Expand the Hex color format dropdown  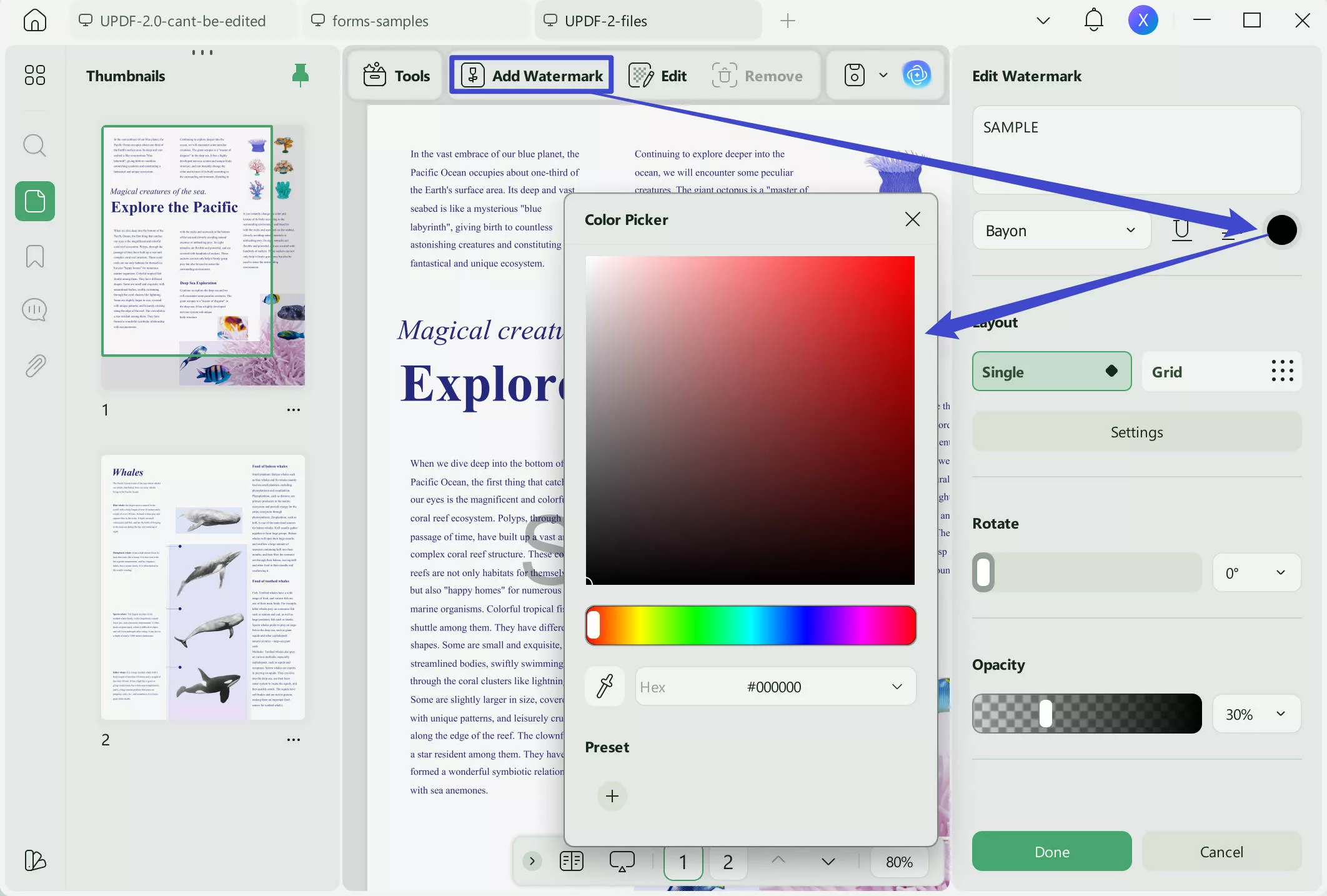pos(897,687)
